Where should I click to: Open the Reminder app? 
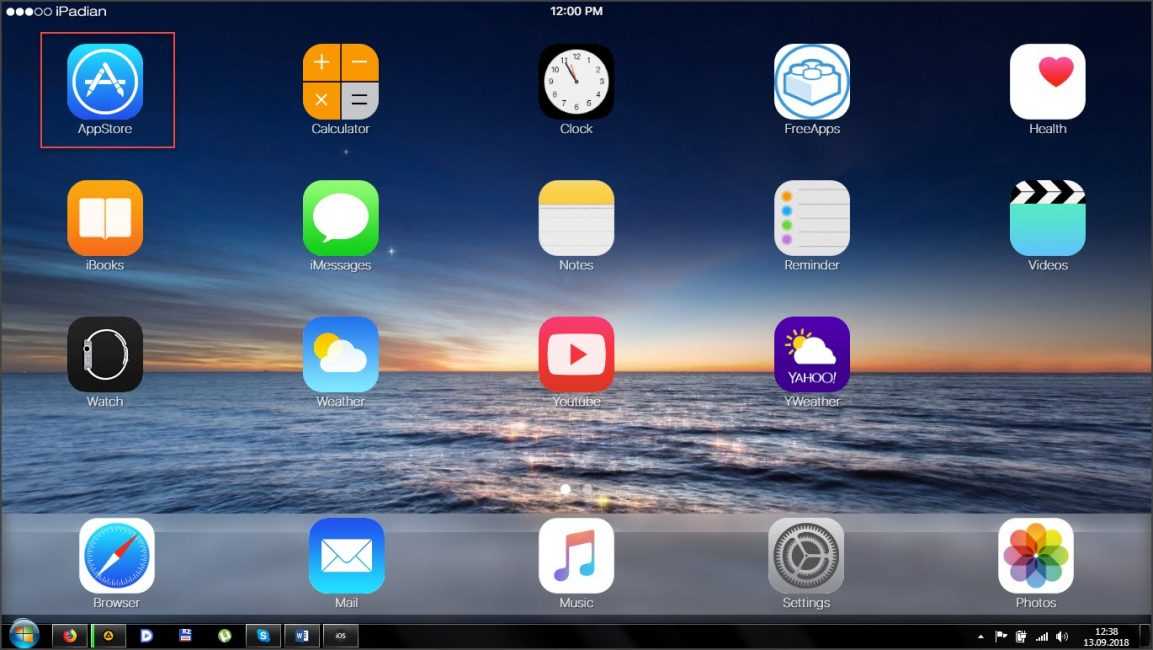(812, 218)
